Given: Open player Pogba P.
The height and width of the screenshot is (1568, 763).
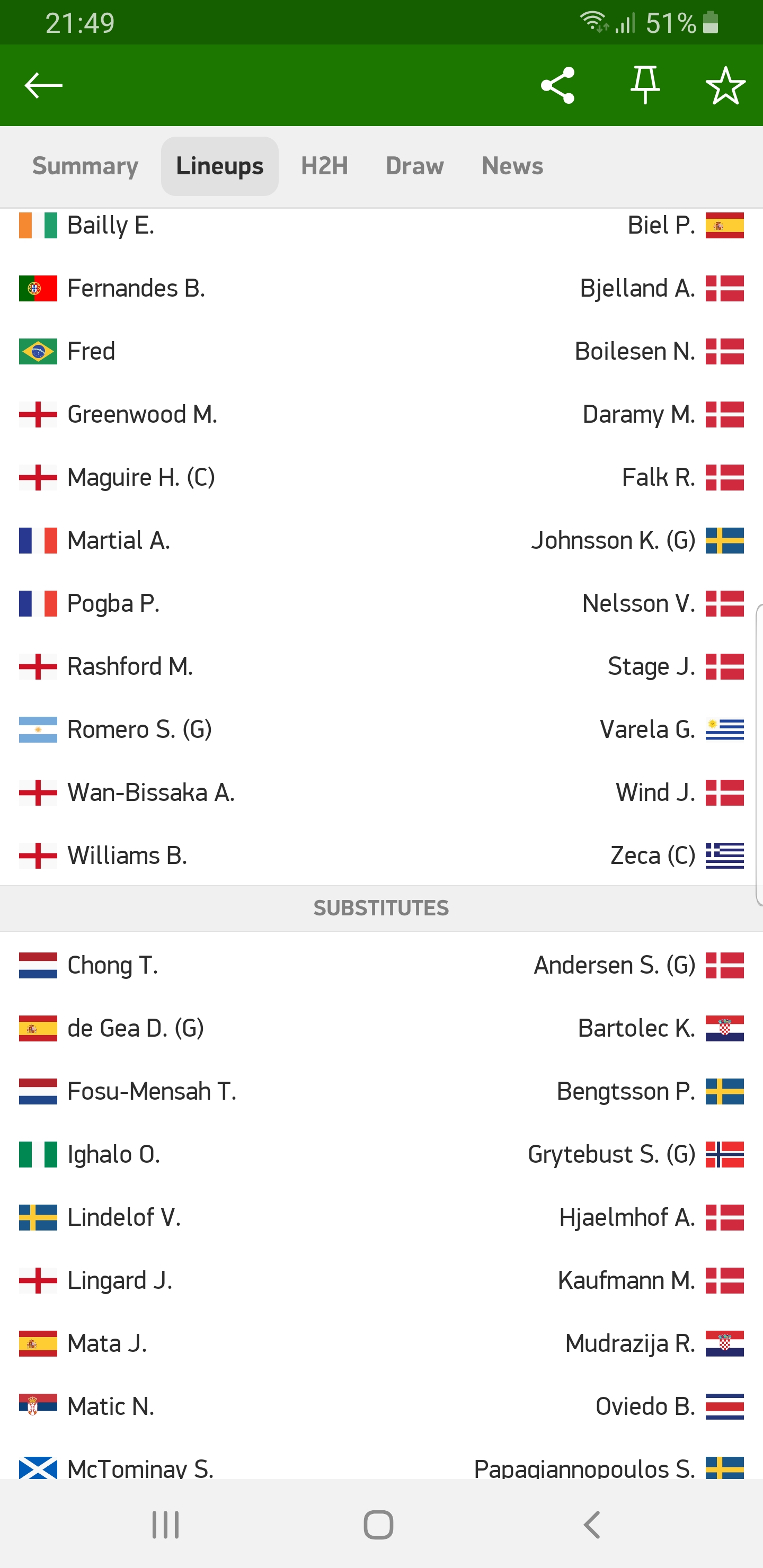Looking at the screenshot, I should pos(113,604).
